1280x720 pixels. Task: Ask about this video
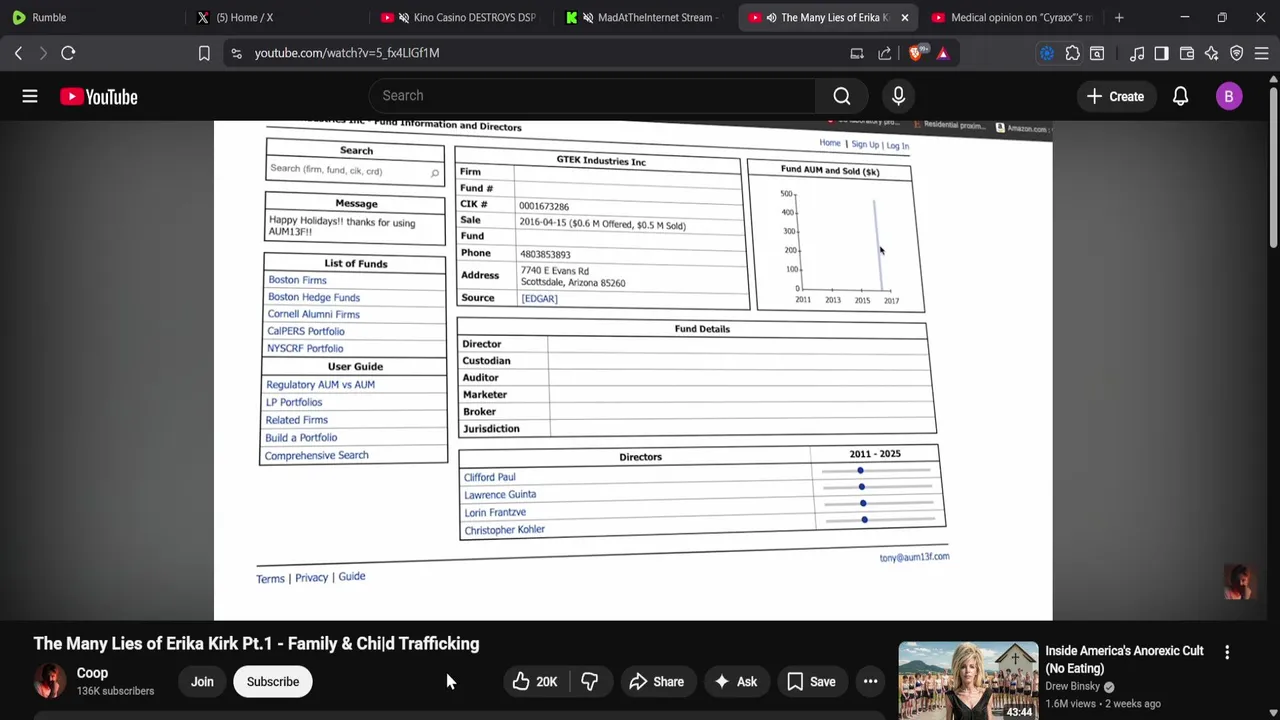735,682
